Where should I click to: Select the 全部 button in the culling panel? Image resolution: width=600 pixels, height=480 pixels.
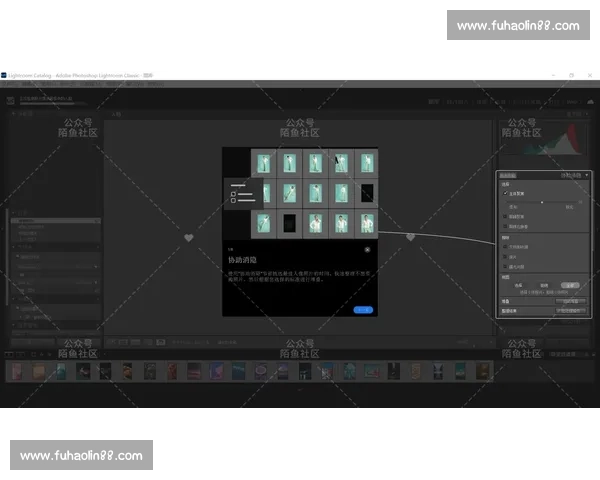coord(569,285)
